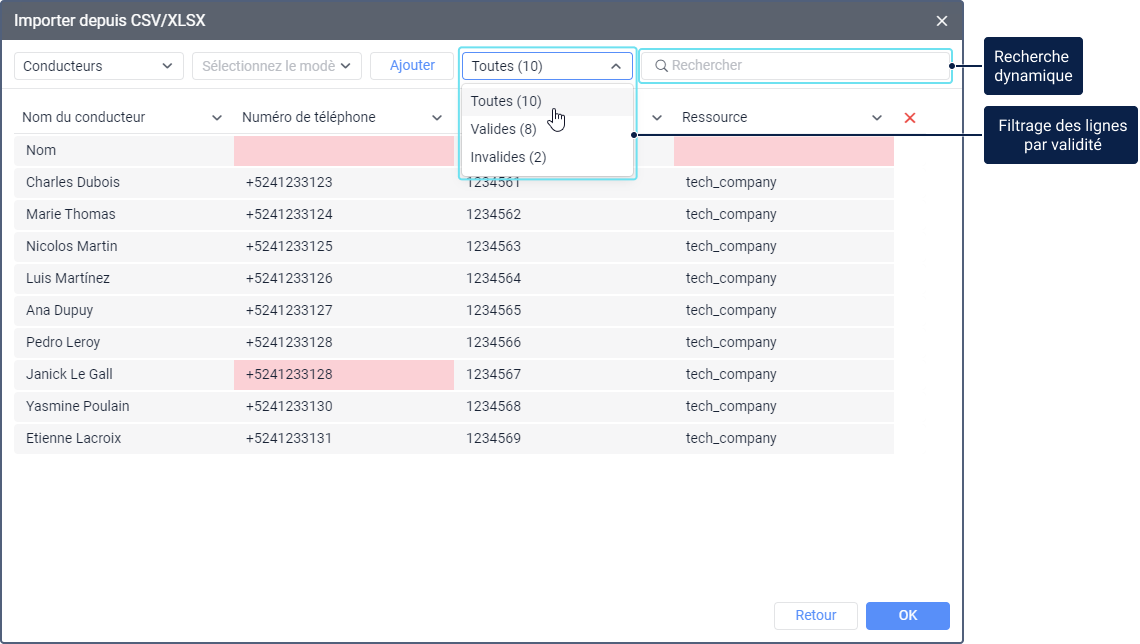
Task: Click Marie Thomas's tech_company resource cell
Action: click(784, 214)
